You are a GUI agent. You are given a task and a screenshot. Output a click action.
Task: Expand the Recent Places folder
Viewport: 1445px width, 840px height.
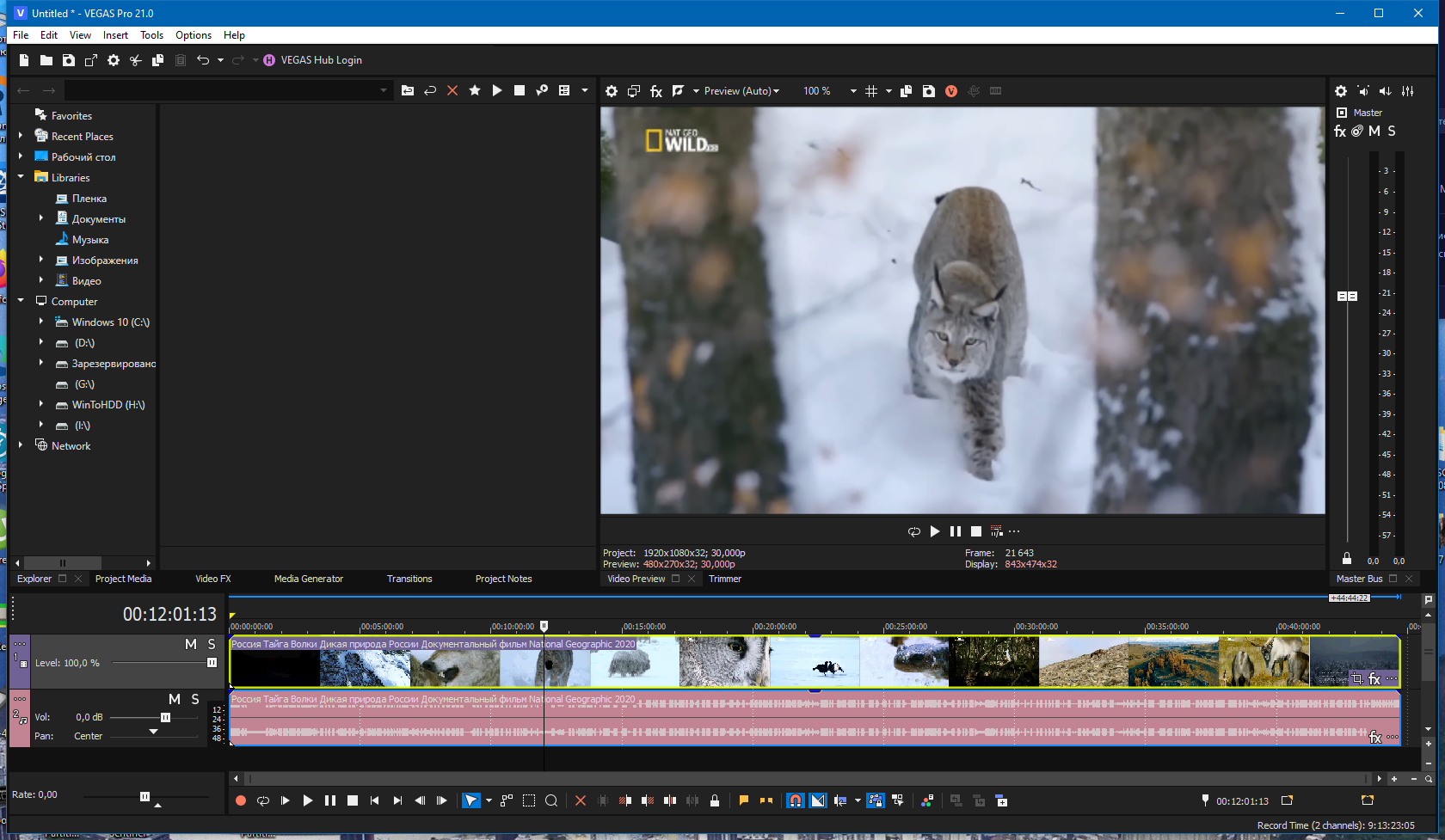(21, 136)
